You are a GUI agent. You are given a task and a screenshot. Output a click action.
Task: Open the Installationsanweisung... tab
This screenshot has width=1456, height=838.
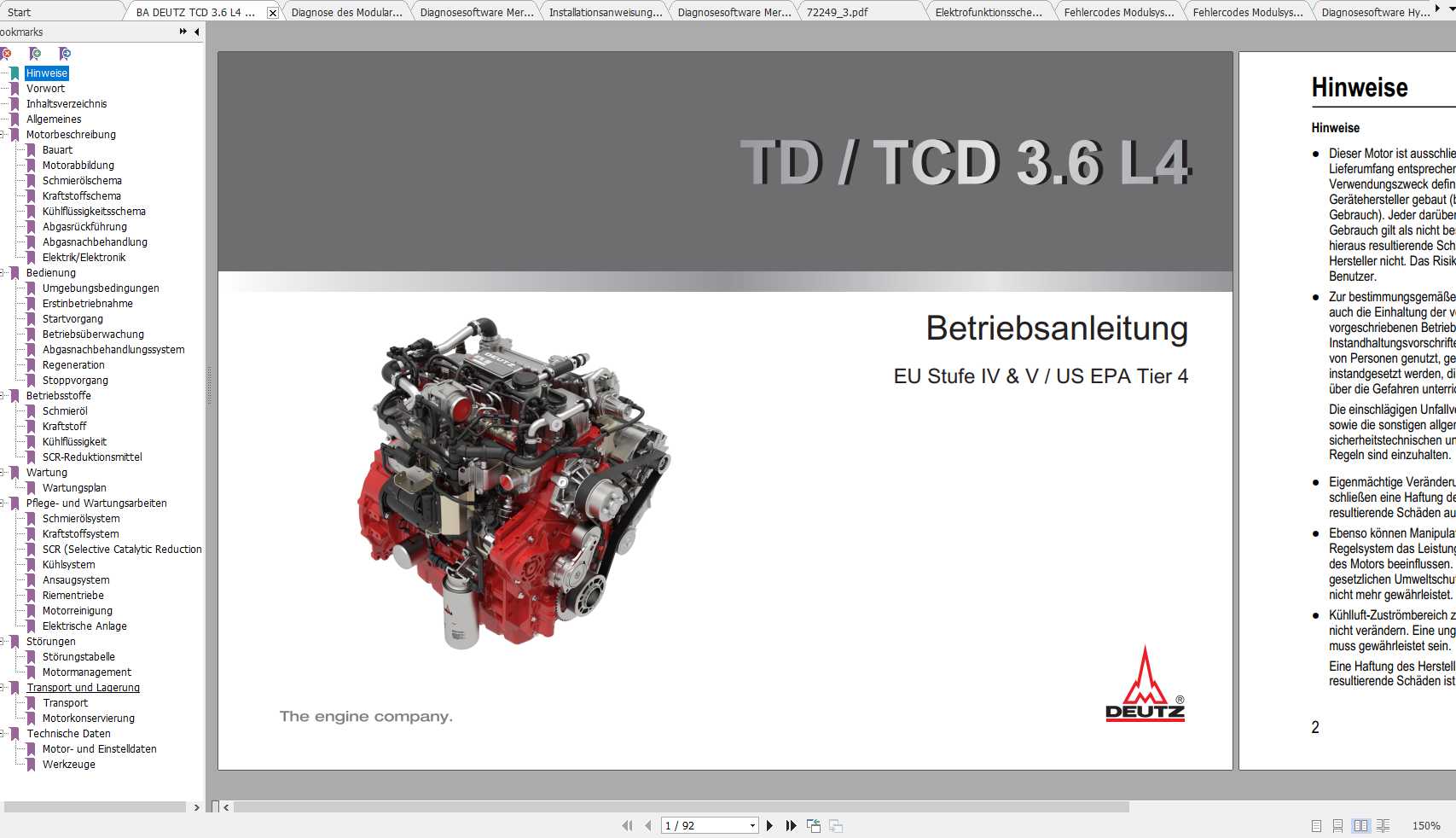click(605, 12)
